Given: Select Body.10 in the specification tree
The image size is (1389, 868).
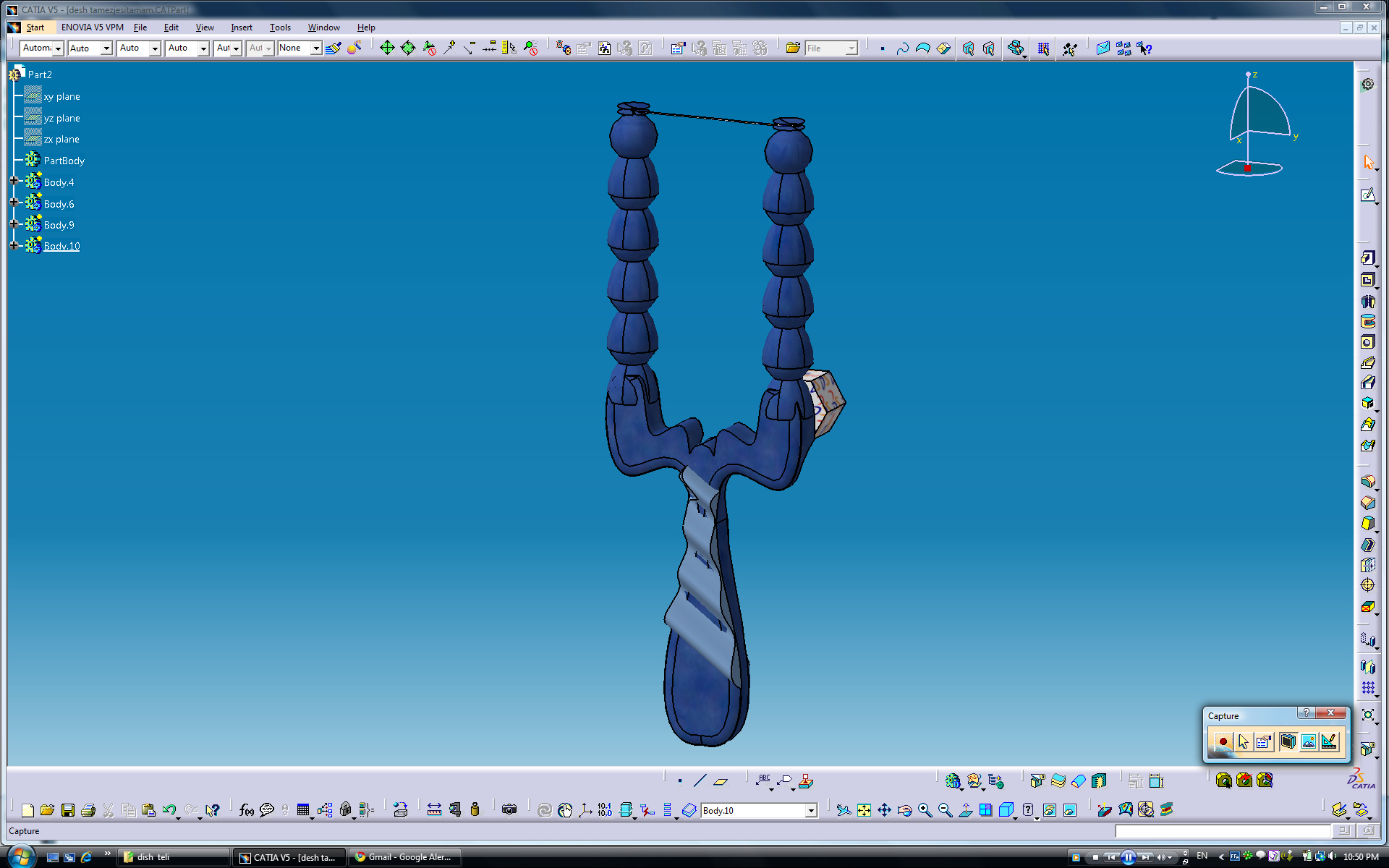Looking at the screenshot, I should click(x=61, y=246).
